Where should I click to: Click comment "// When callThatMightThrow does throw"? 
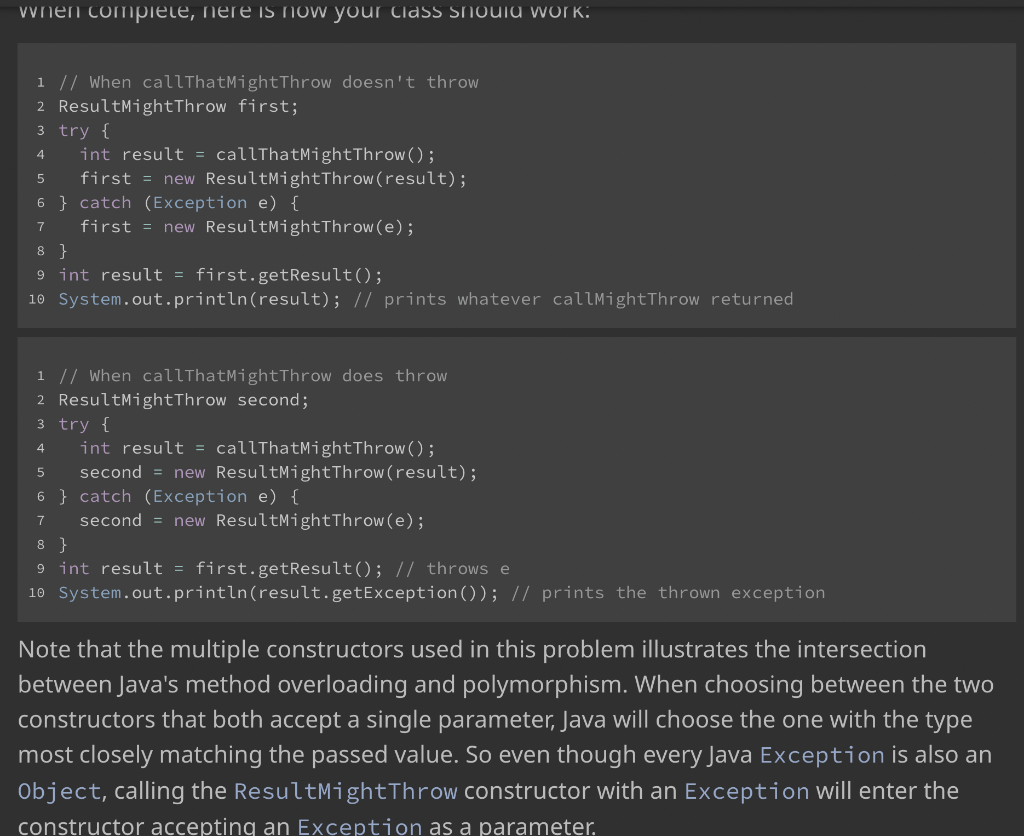click(x=253, y=376)
